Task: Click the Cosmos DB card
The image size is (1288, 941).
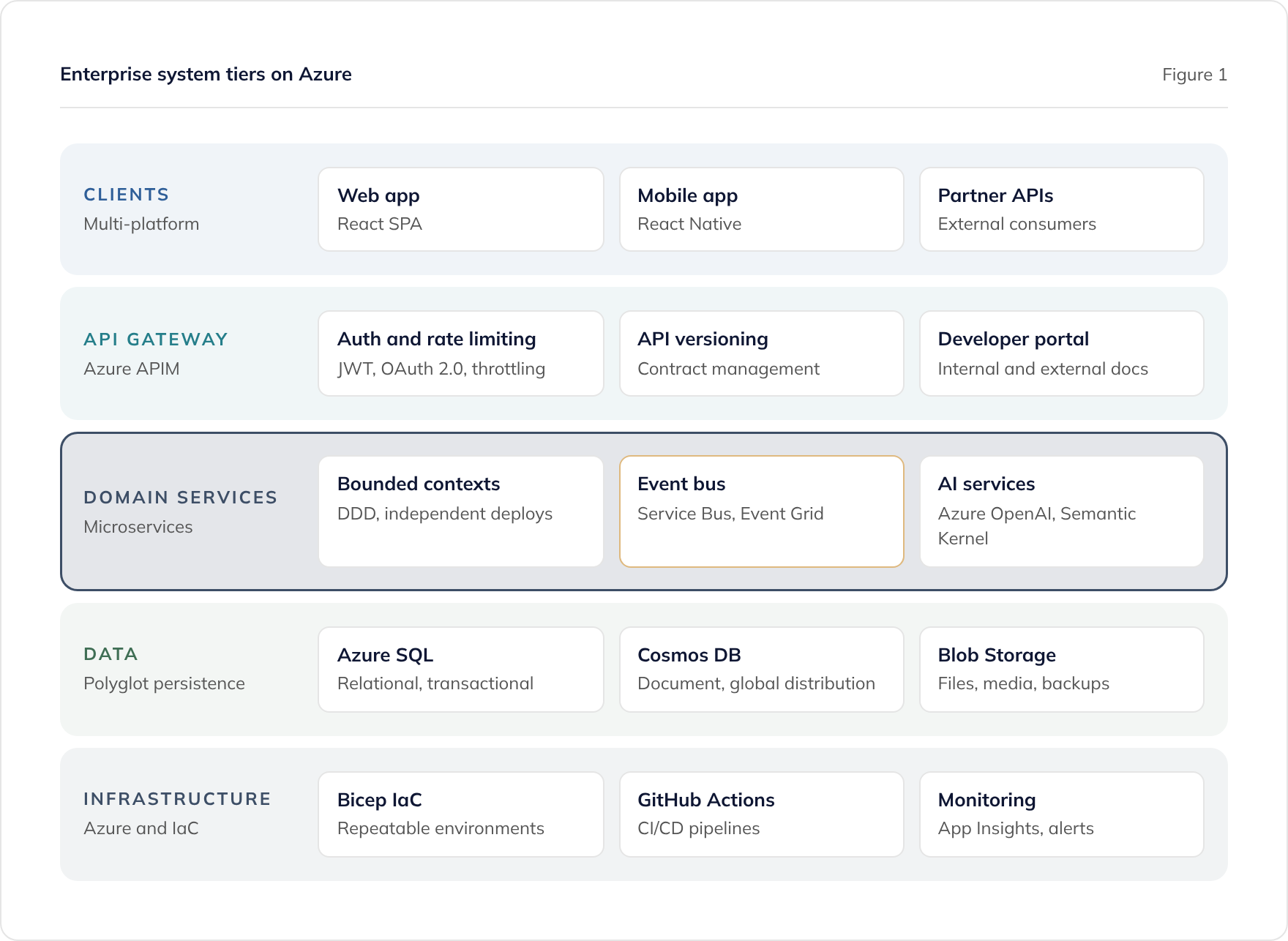Action: (x=761, y=670)
